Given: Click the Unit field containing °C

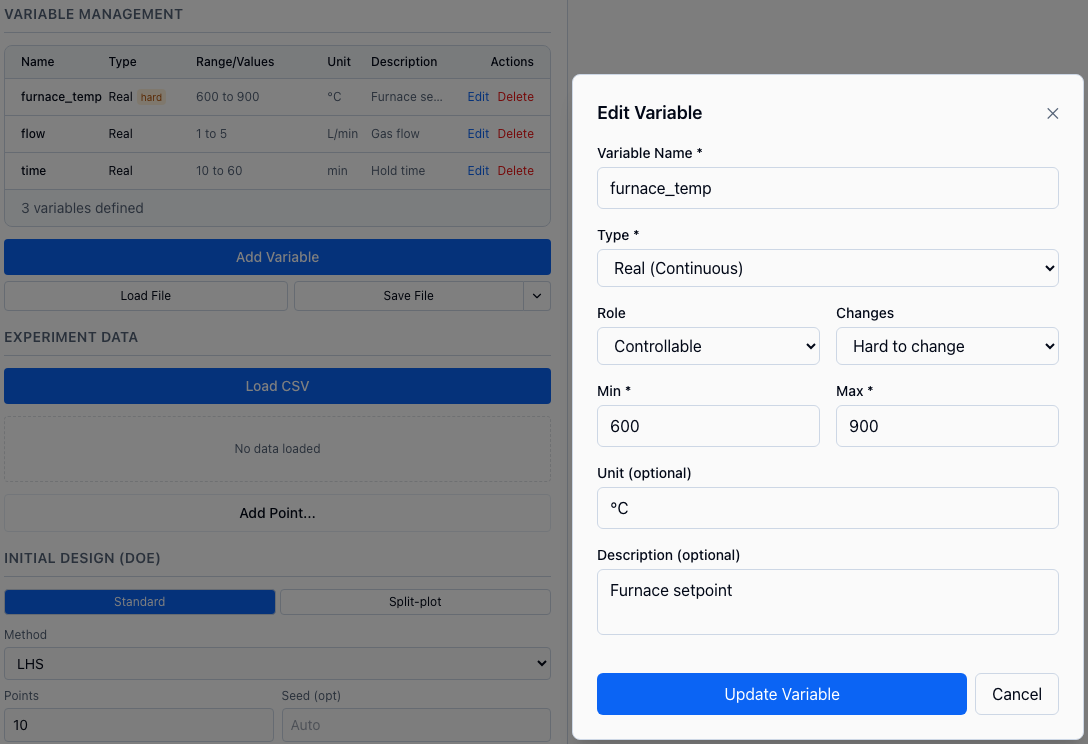Looking at the screenshot, I should [827, 508].
